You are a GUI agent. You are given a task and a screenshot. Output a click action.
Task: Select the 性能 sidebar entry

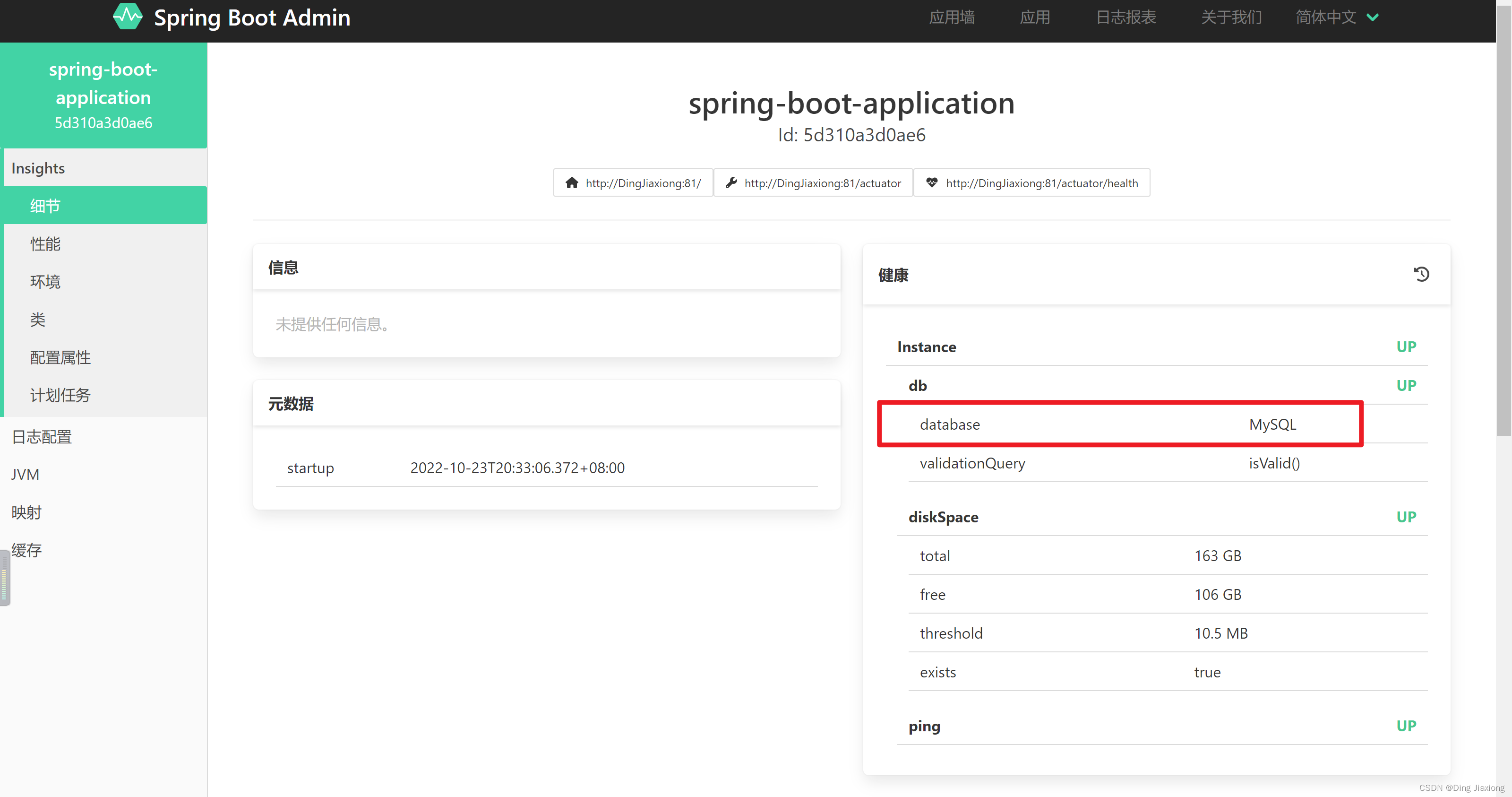(x=105, y=243)
